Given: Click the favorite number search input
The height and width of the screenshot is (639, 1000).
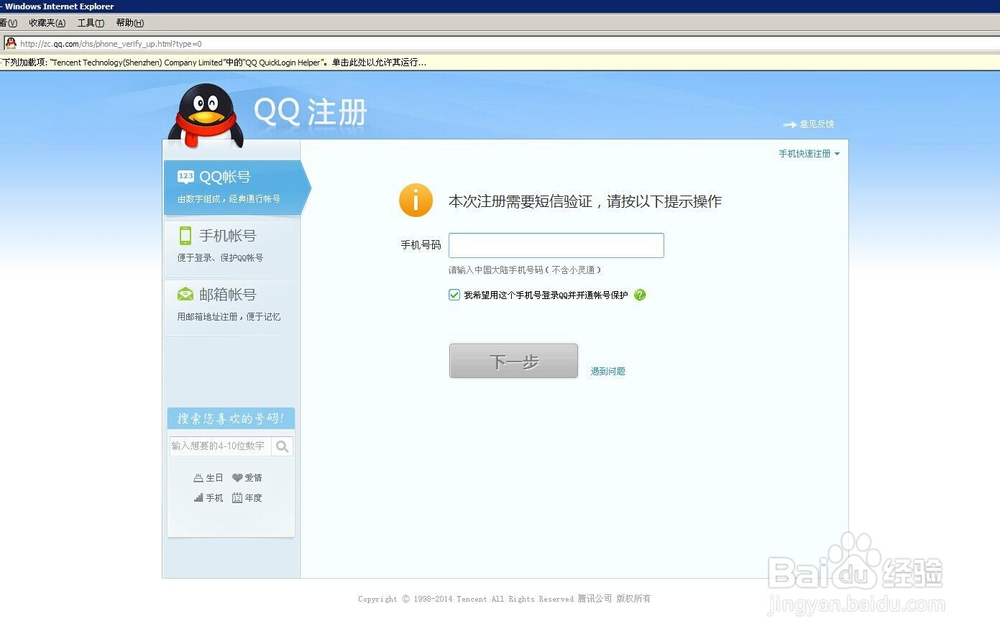Looking at the screenshot, I should [x=221, y=446].
